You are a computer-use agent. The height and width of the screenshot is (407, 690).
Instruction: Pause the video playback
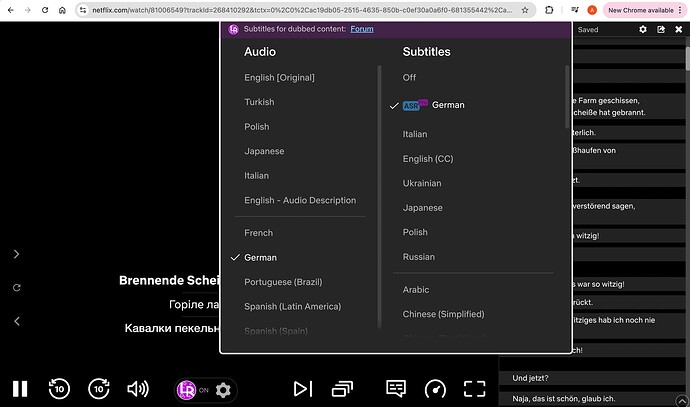[x=20, y=389]
